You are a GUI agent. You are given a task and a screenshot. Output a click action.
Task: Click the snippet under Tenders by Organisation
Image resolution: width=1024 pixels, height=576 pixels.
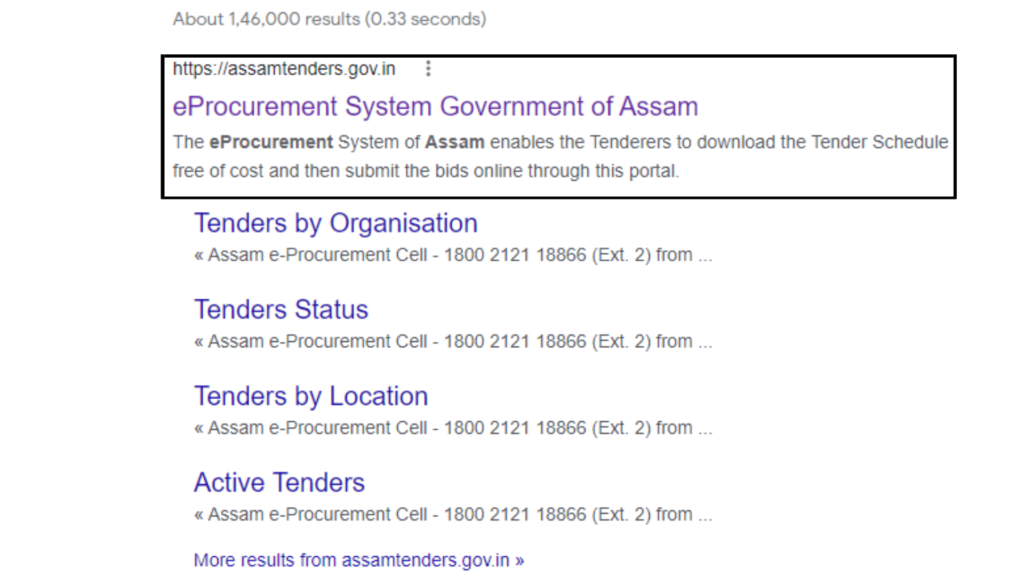pos(452,255)
